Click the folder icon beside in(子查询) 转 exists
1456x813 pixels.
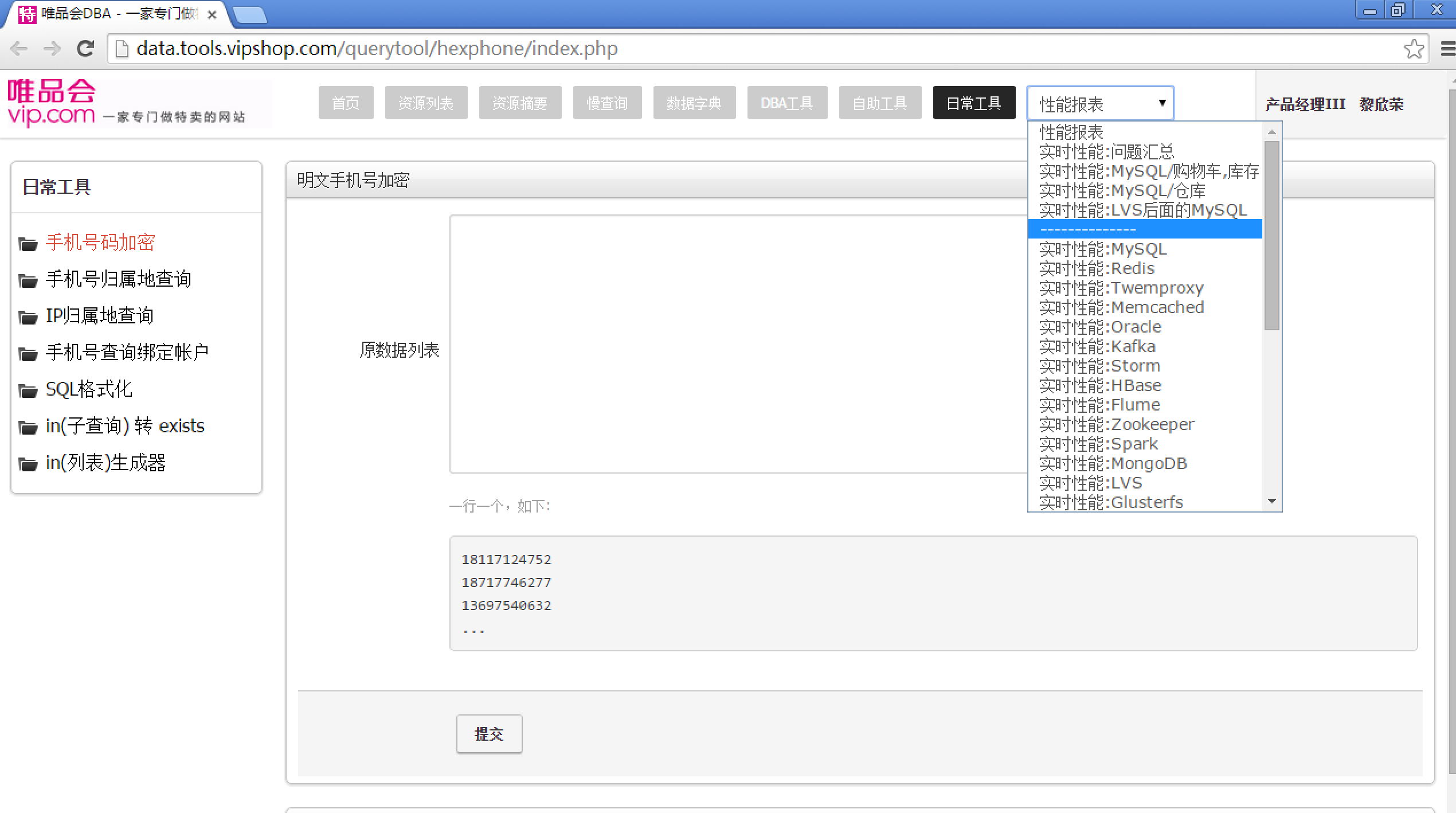click(x=28, y=427)
